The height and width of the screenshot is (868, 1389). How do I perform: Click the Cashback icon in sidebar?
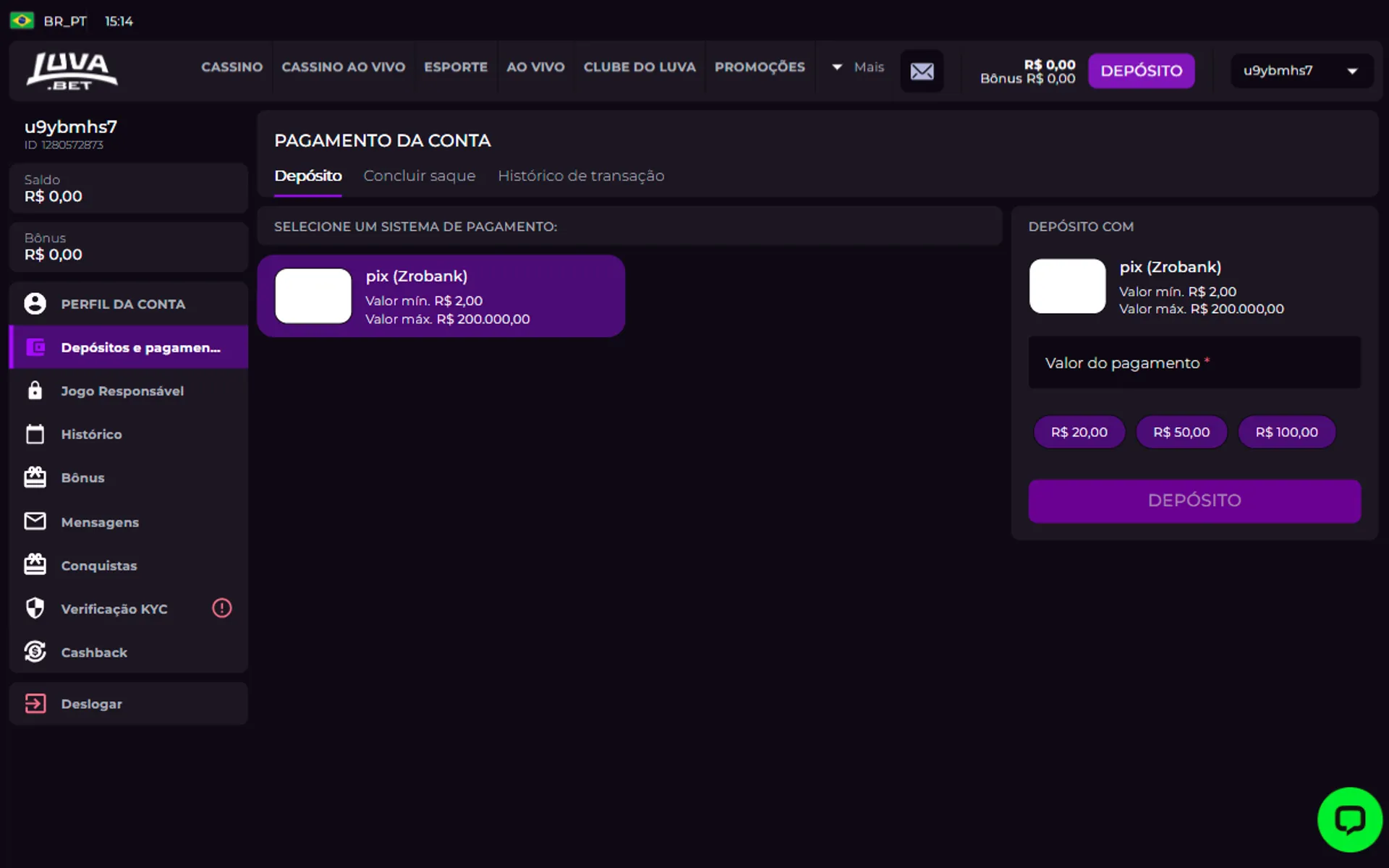(35, 652)
